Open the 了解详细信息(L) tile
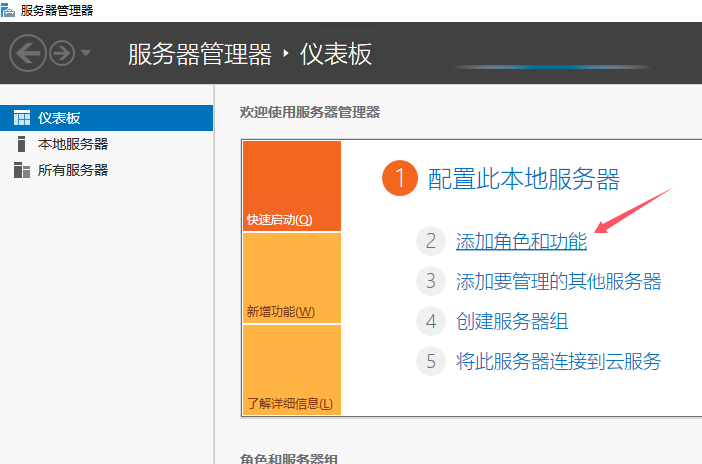Image resolution: width=702 pixels, height=464 pixels. tap(291, 370)
